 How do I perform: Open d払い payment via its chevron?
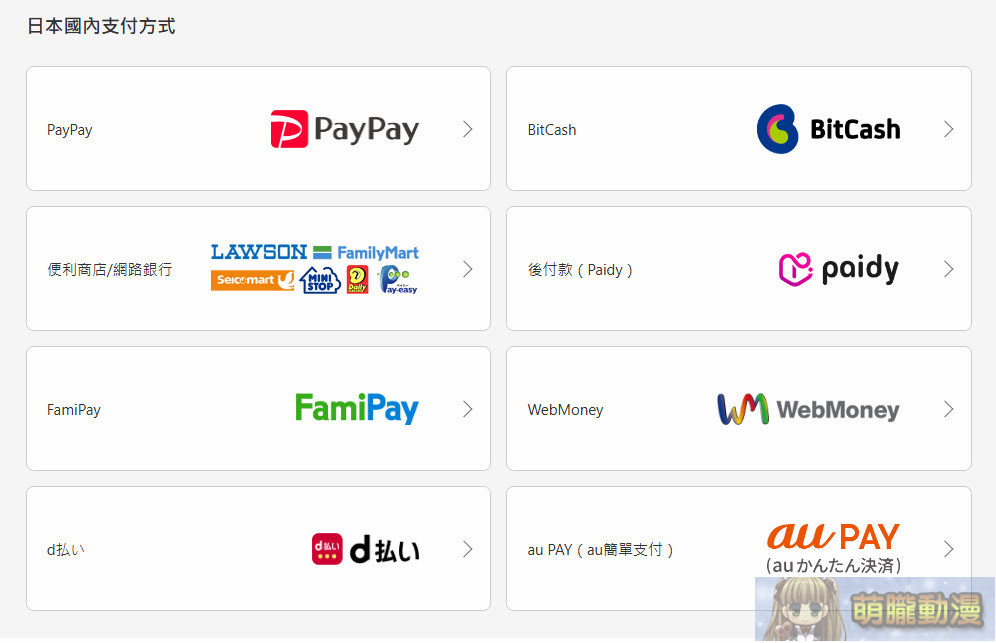(468, 549)
